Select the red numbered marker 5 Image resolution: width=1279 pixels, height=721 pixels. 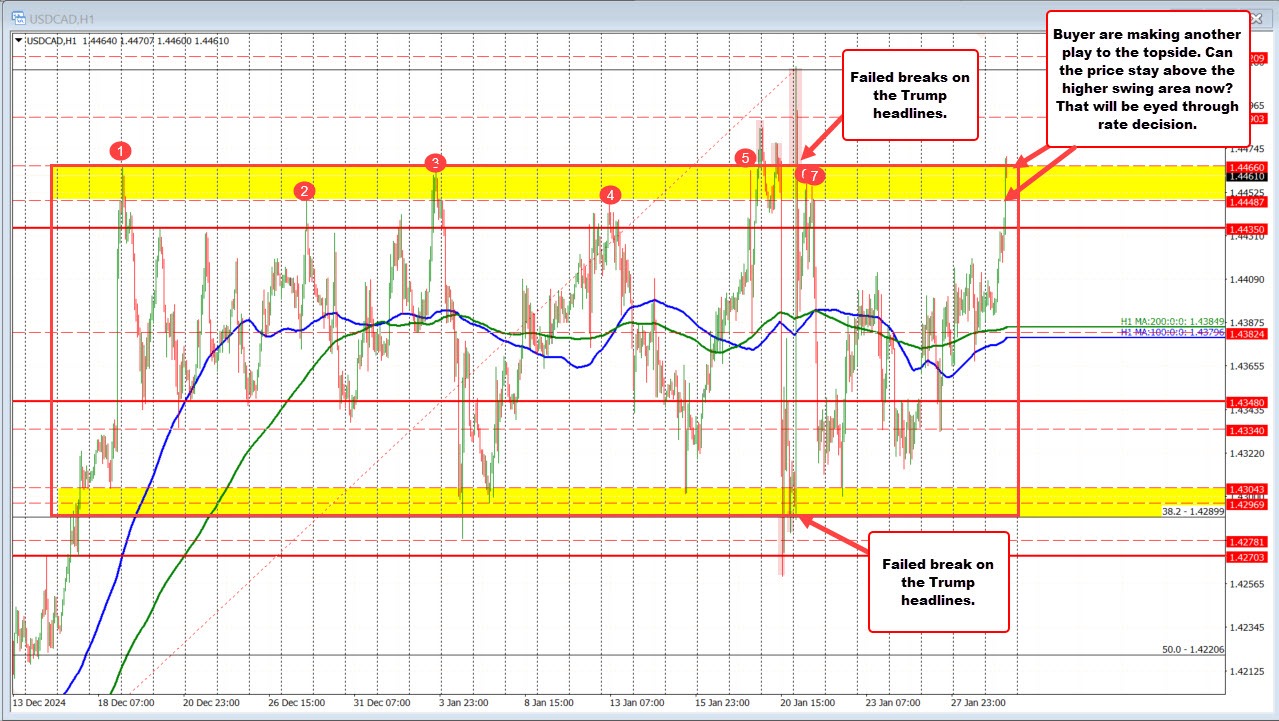[x=745, y=159]
